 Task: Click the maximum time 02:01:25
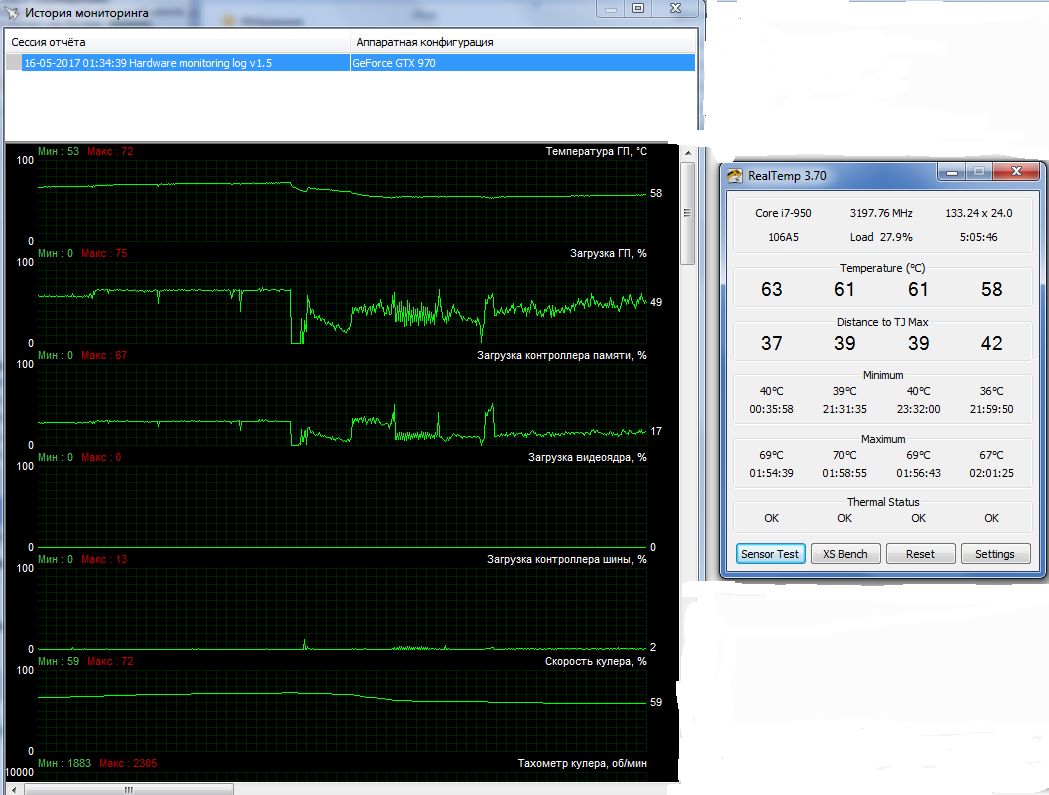tap(991, 473)
